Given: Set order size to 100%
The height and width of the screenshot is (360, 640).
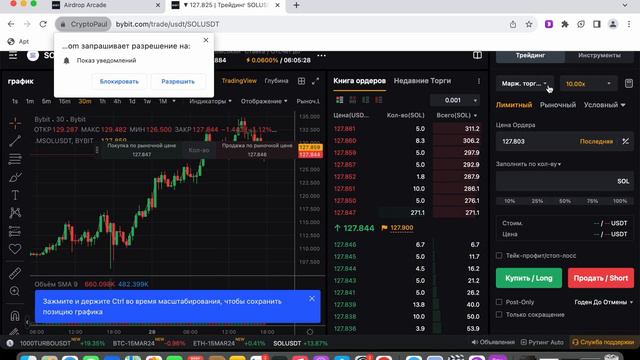Looking at the screenshot, I should [620, 201].
